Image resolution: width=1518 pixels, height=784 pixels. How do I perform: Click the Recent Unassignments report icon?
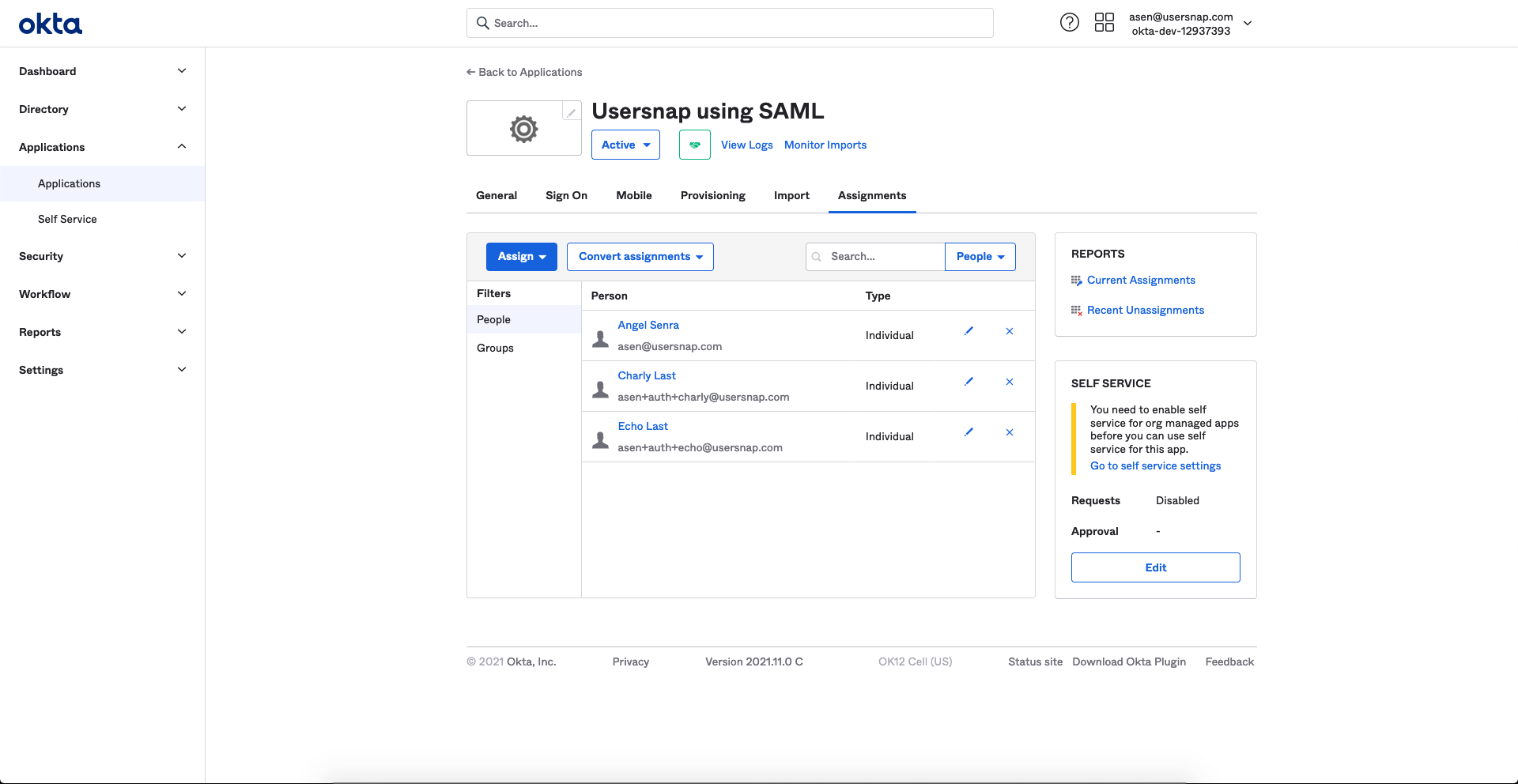pos(1077,311)
